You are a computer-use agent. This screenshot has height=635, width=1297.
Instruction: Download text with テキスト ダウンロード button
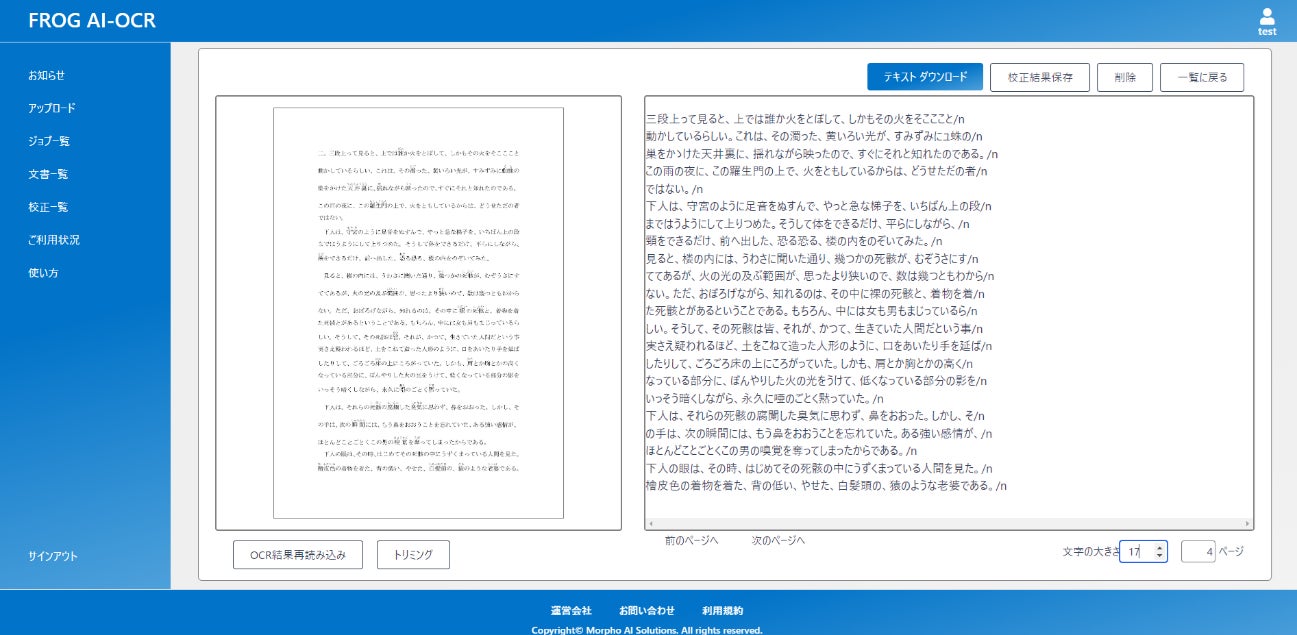click(924, 76)
